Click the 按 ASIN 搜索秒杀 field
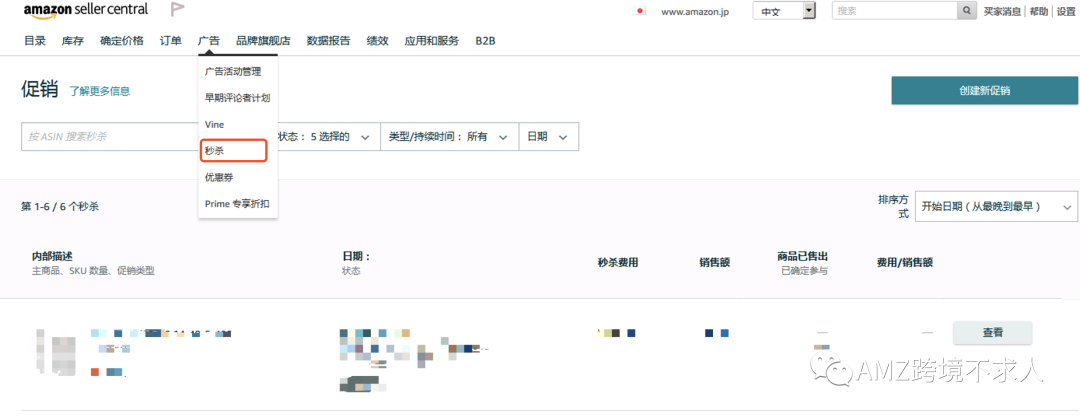1080x418 pixels. (110, 136)
